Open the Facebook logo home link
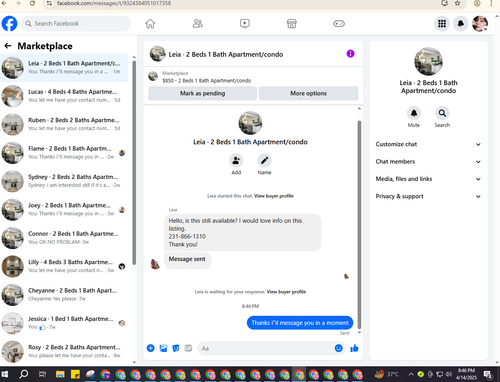 pyautogui.click(x=9, y=24)
